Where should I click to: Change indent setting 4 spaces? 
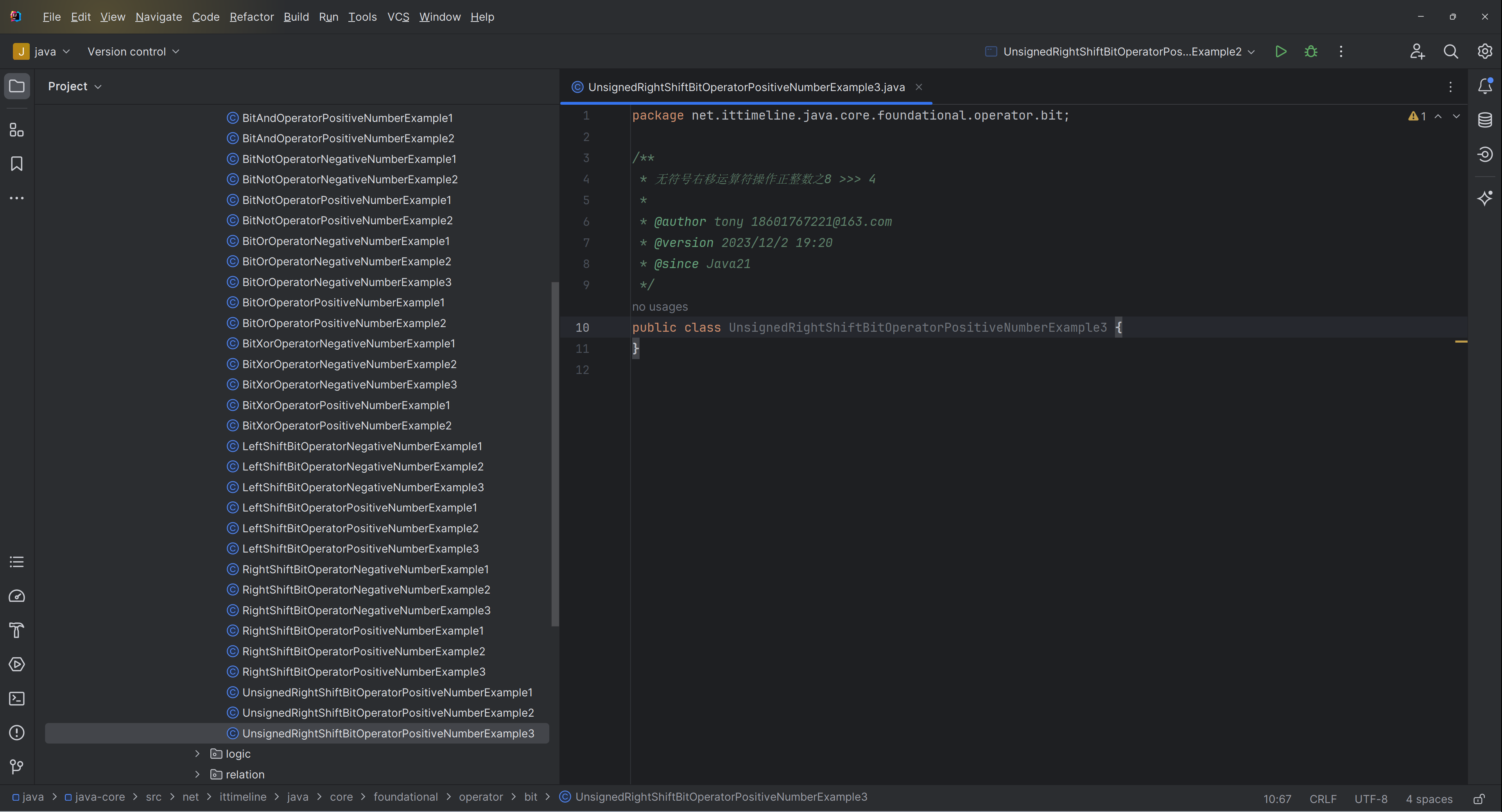pos(1429,799)
